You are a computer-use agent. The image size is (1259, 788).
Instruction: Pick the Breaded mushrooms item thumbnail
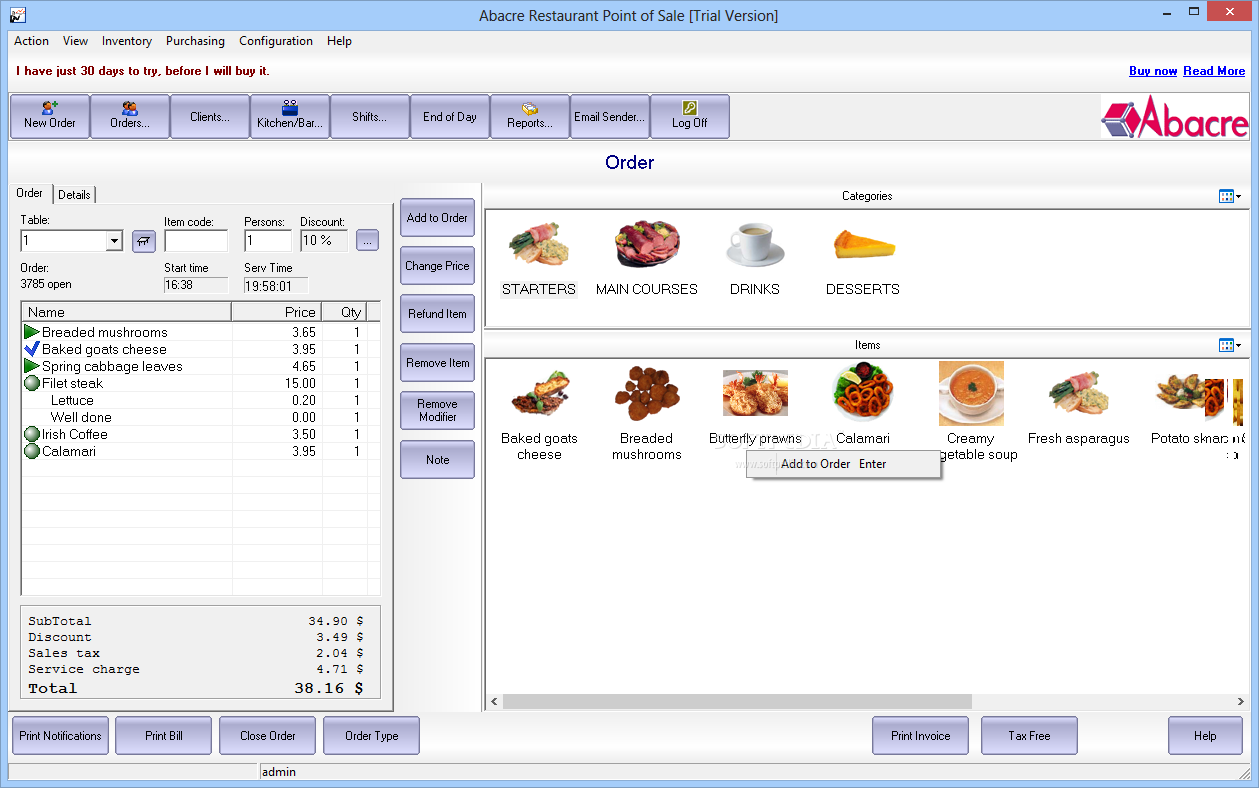pos(647,394)
